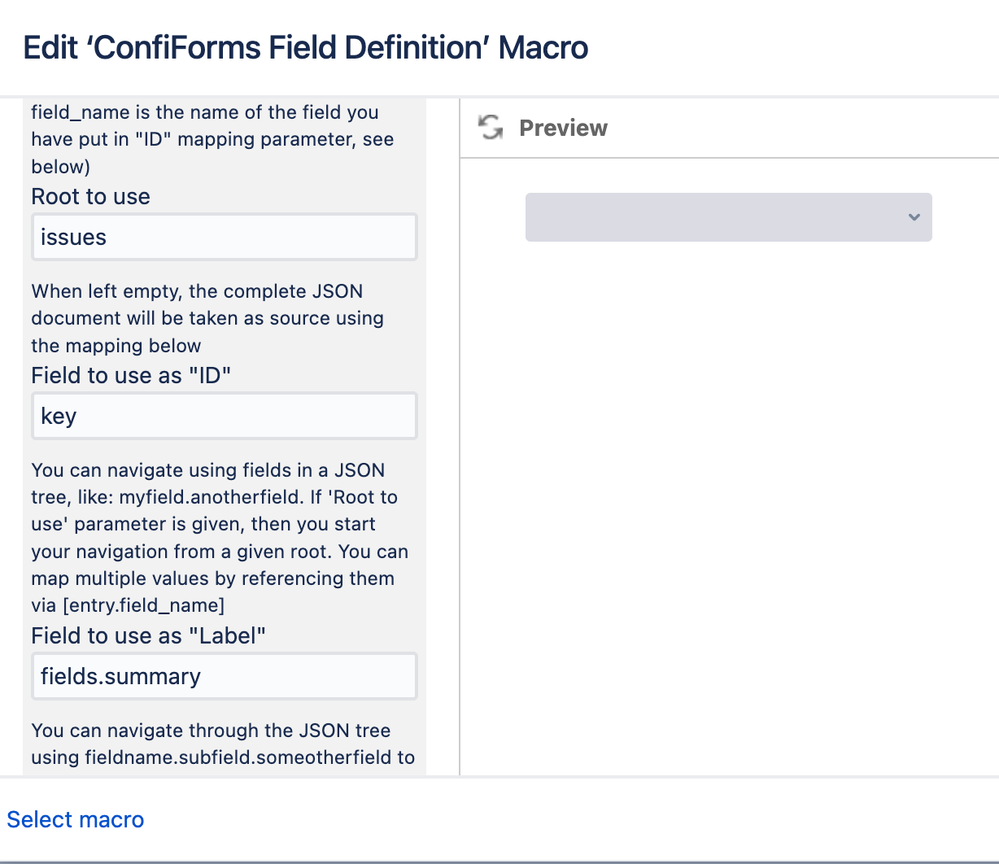This screenshot has width=999, height=864.
Task: Click the blank preview pane below the dropdown
Action: coord(729,510)
